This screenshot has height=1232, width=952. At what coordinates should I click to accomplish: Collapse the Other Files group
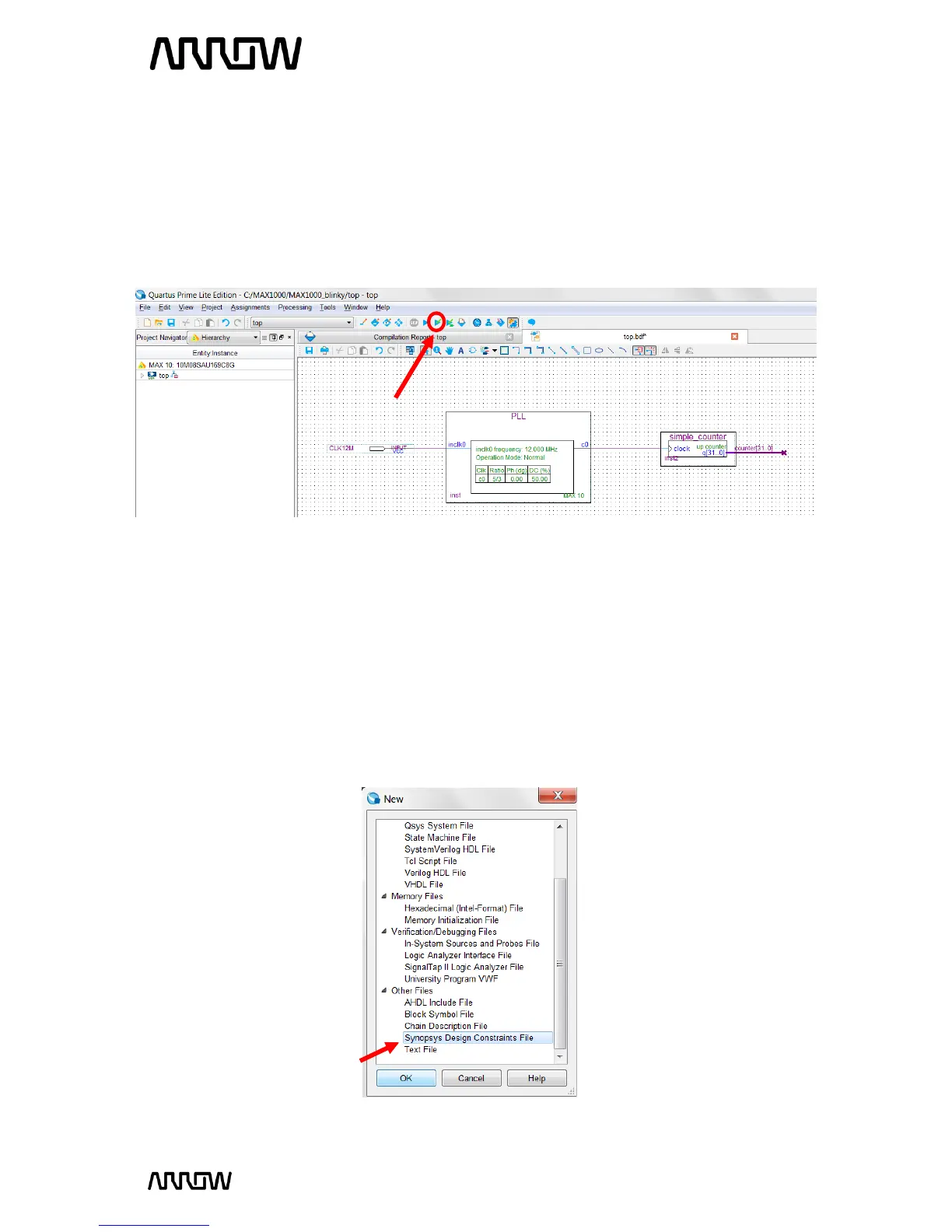(x=383, y=990)
